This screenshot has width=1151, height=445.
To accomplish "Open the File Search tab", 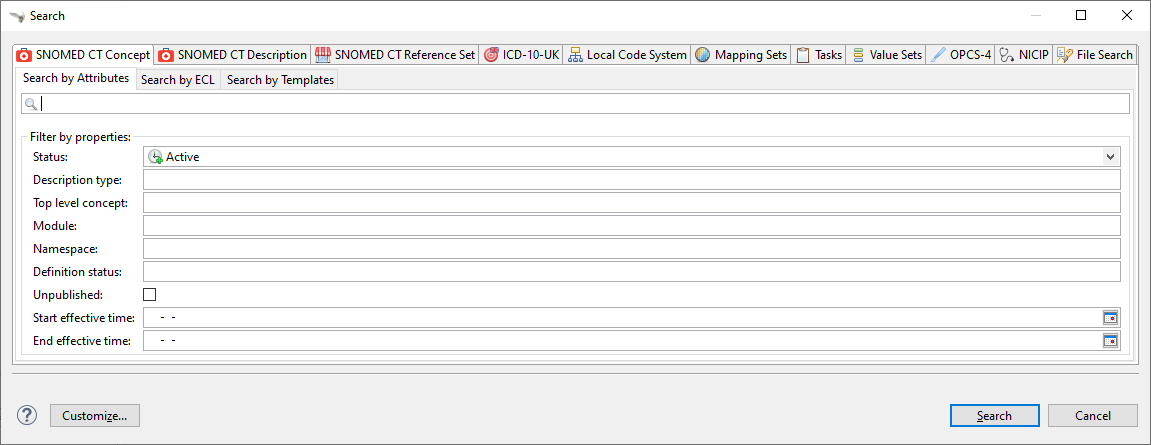I will click(x=1095, y=55).
